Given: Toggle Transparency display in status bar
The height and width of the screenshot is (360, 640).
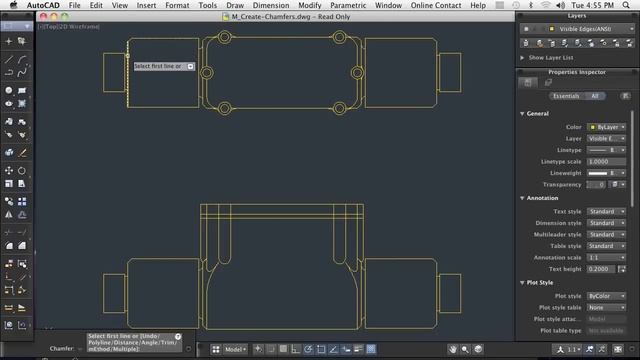Looking at the screenshot, I should tap(371, 349).
